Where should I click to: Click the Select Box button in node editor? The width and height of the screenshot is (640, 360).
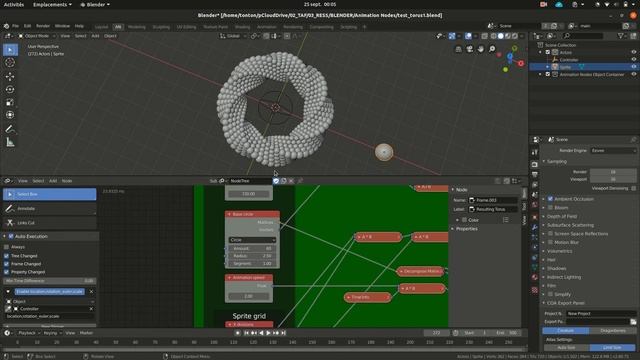coord(49,194)
